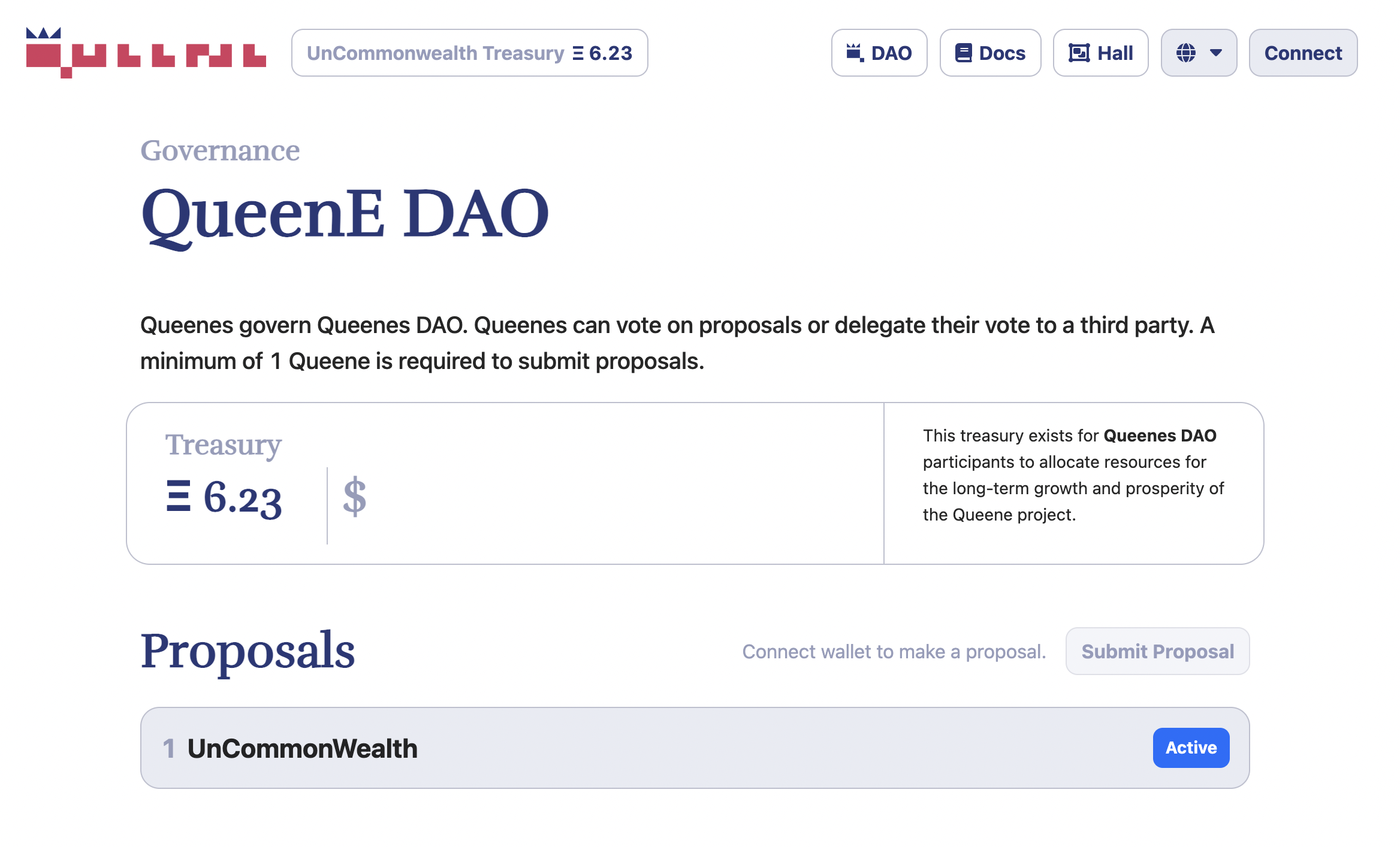This screenshot has width=1400, height=847.
Task: Open the Docs page
Action: click(990, 53)
